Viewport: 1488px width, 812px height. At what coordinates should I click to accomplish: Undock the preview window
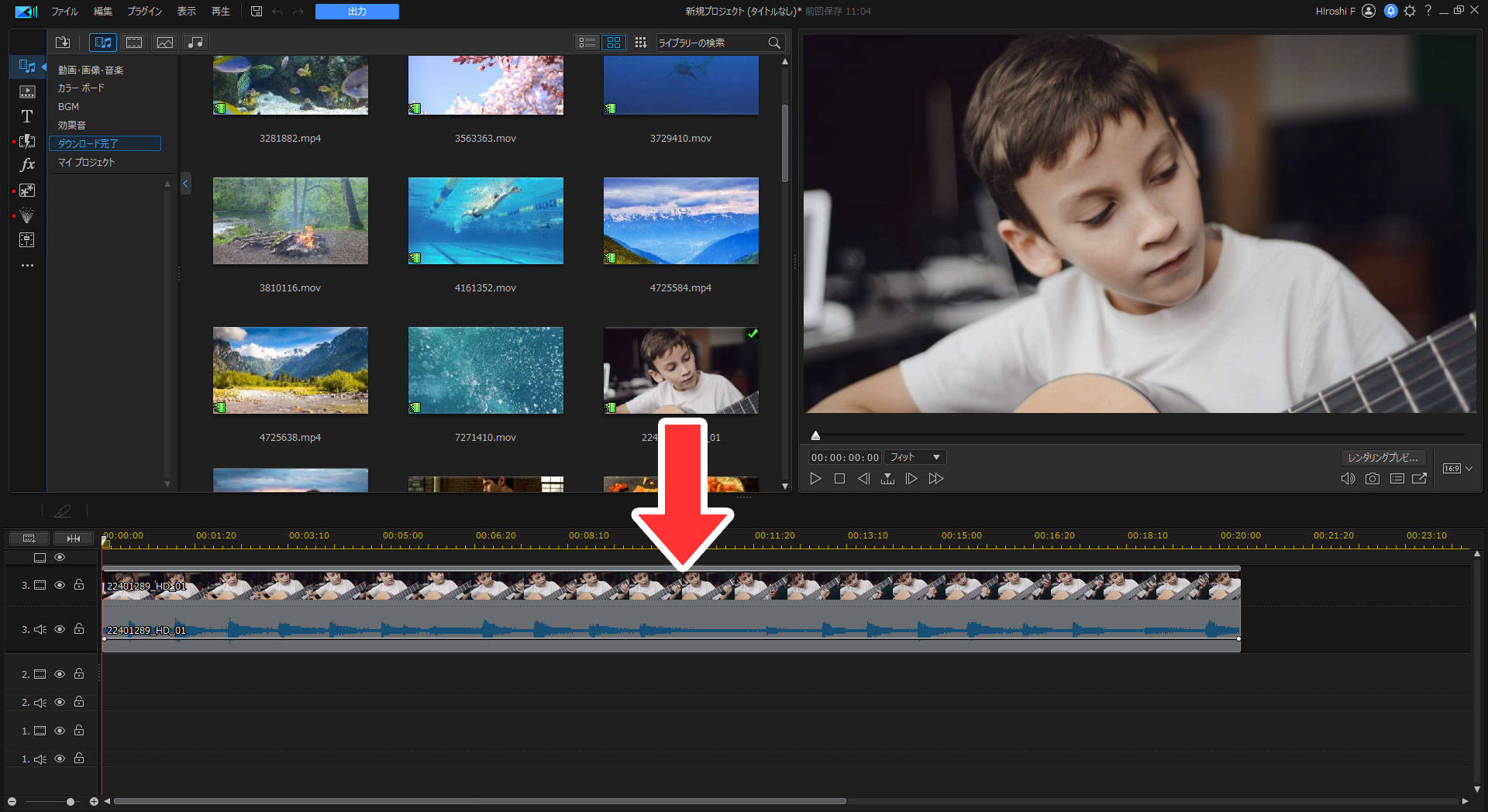click(1420, 479)
